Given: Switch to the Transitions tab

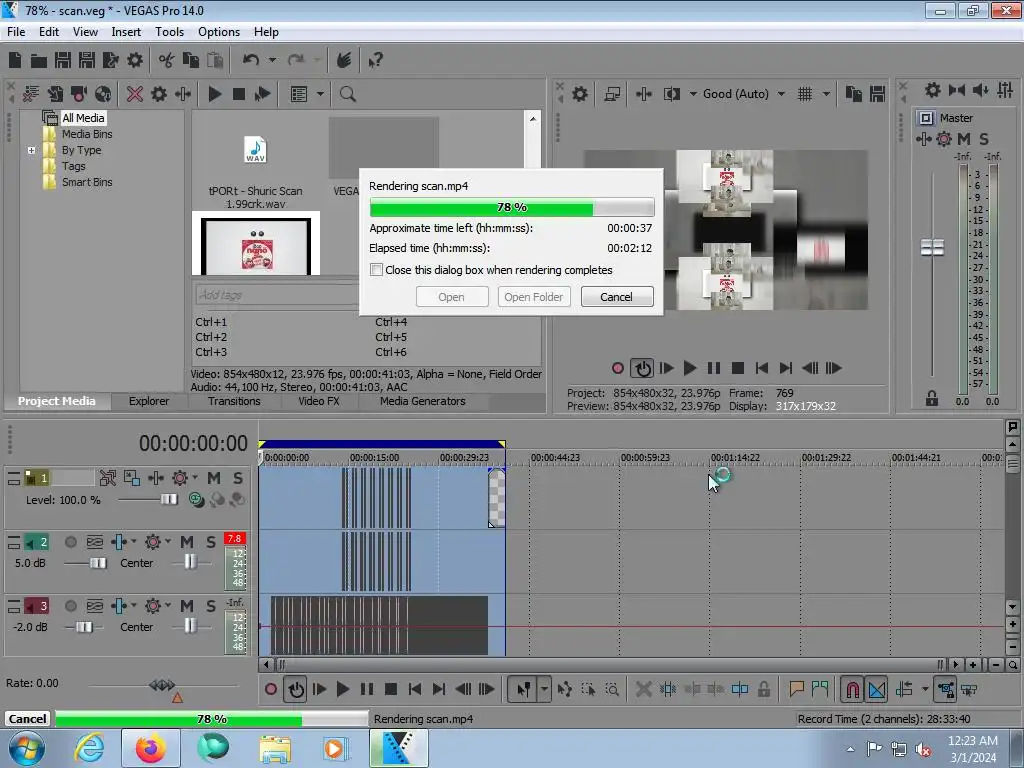Looking at the screenshot, I should (234, 401).
